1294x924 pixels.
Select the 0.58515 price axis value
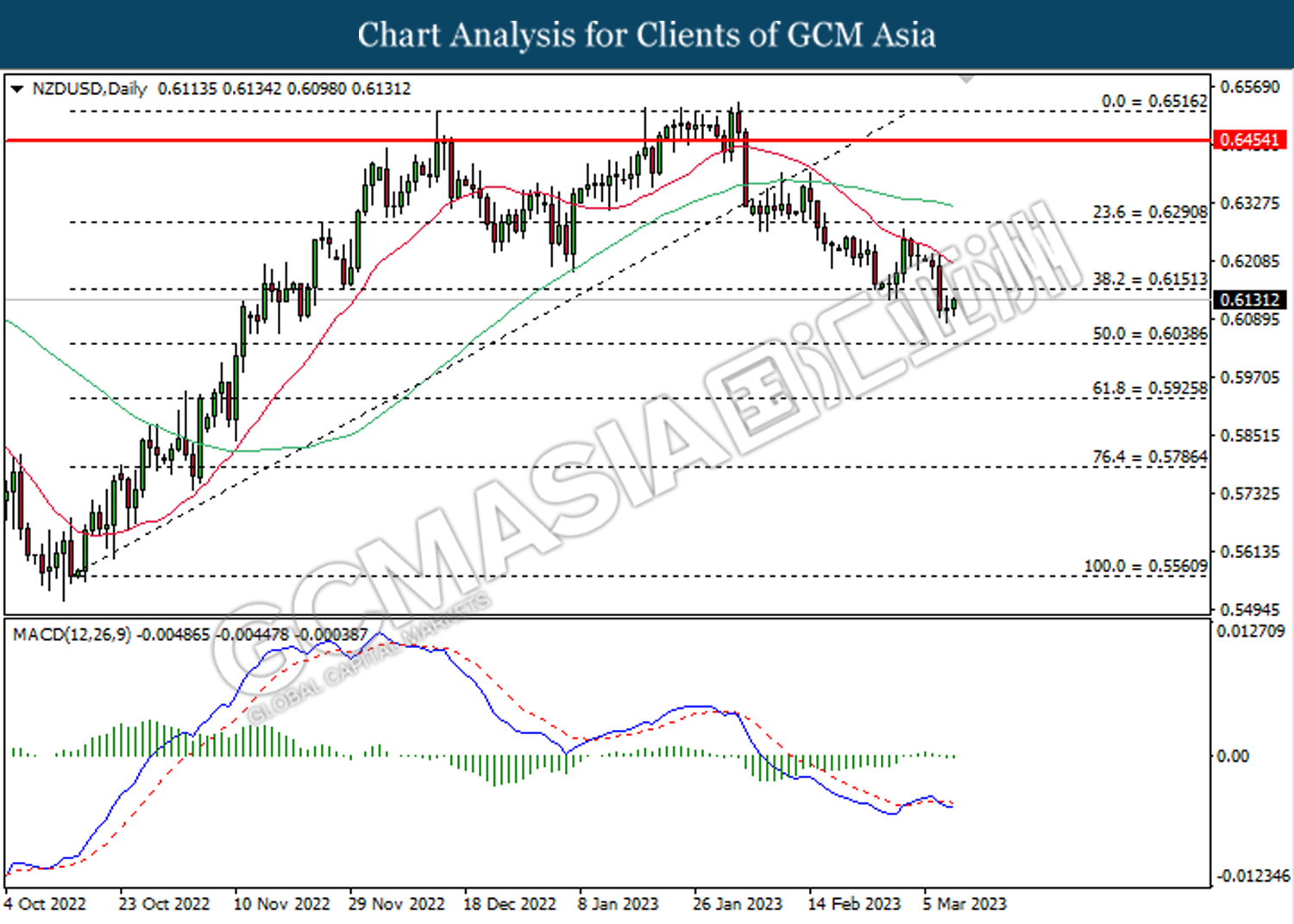tap(1250, 435)
